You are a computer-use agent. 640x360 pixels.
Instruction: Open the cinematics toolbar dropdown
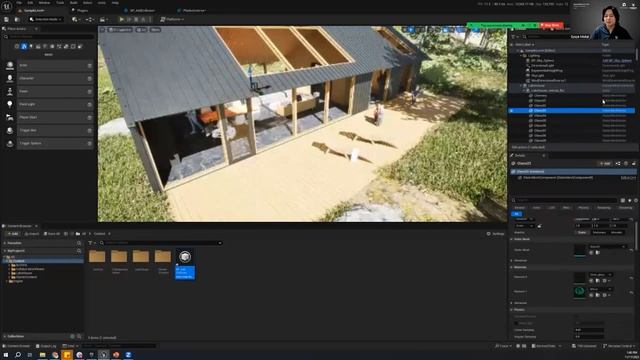tap(103, 19)
